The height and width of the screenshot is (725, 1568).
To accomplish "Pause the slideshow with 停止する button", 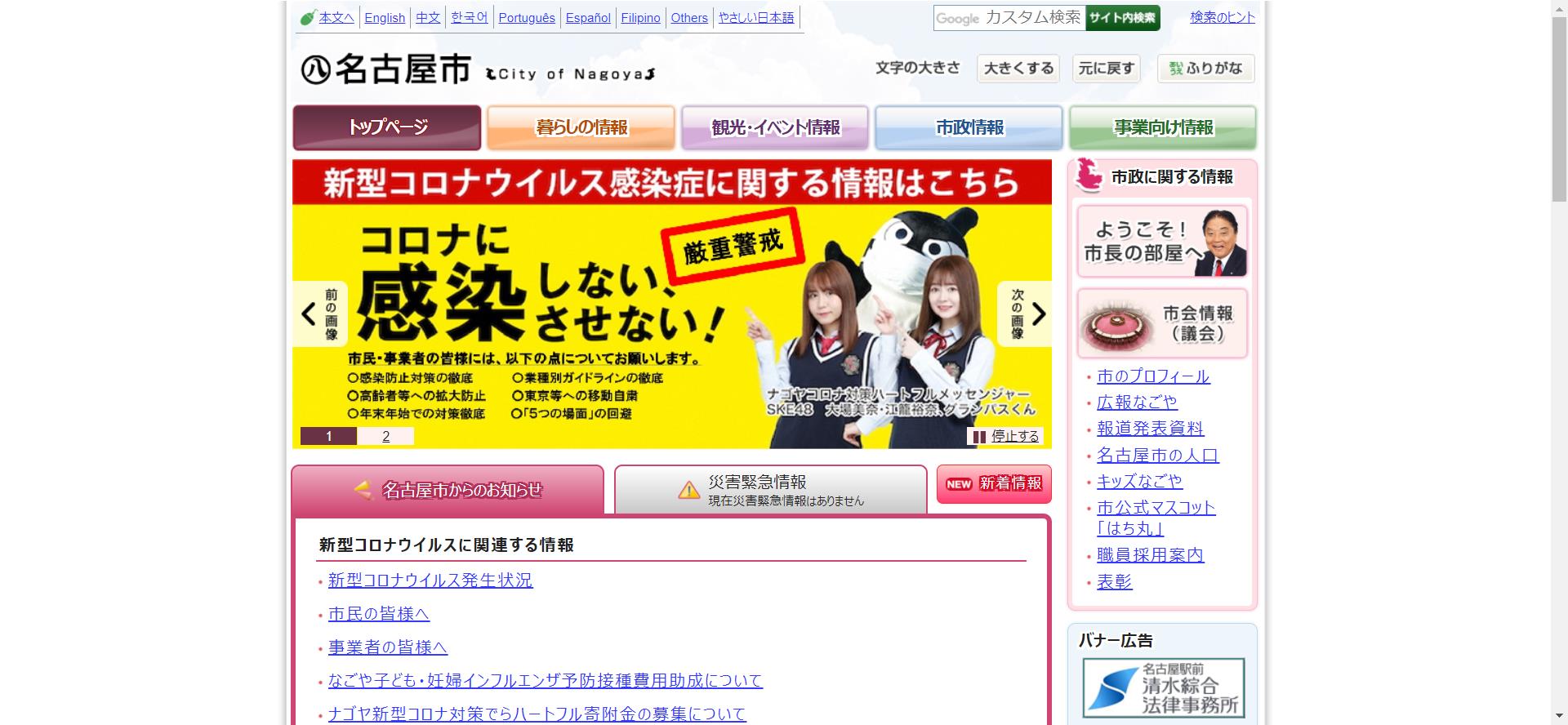I will pyautogui.click(x=1005, y=436).
